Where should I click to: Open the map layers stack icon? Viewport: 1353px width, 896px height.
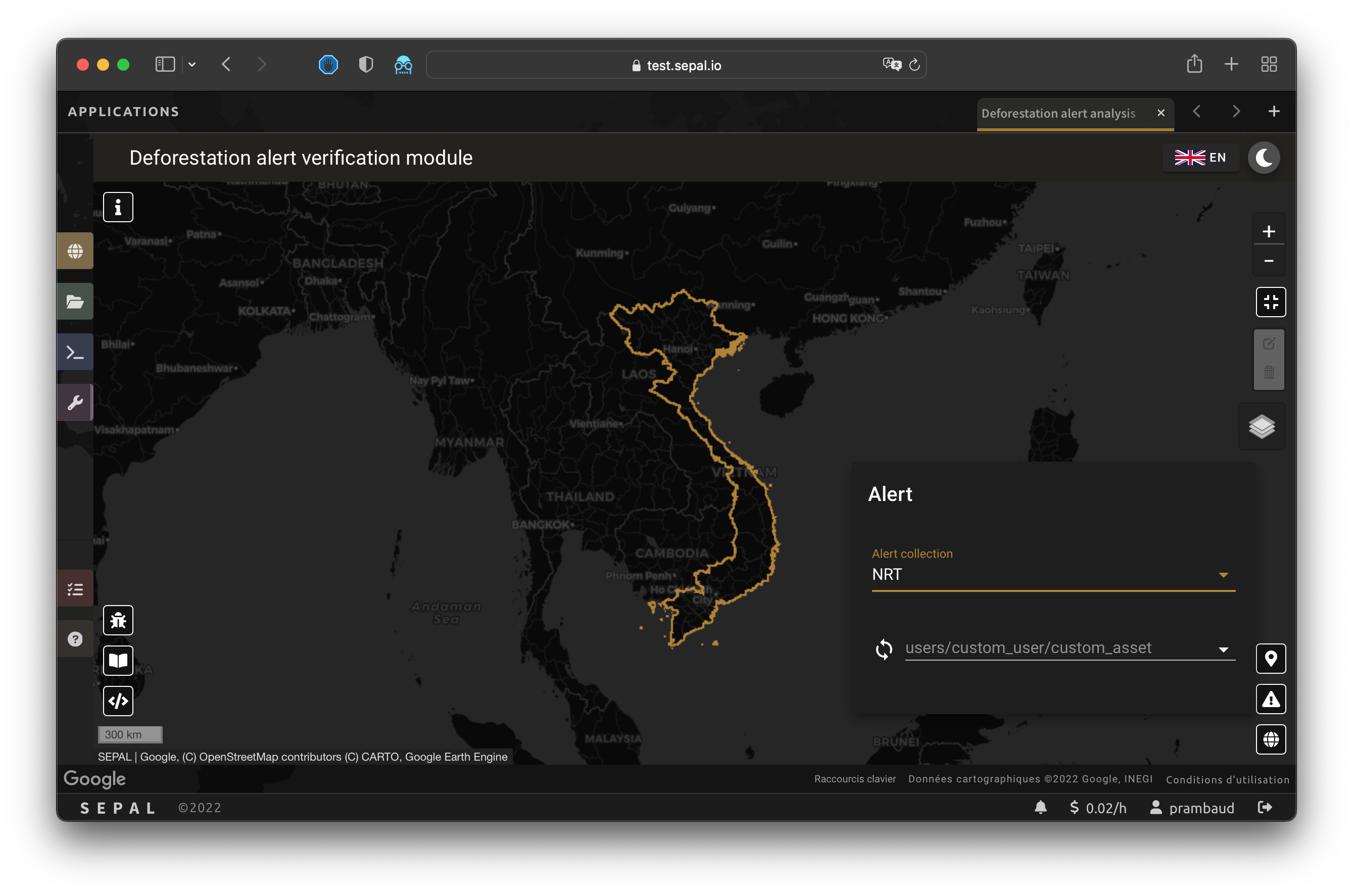[1262, 426]
